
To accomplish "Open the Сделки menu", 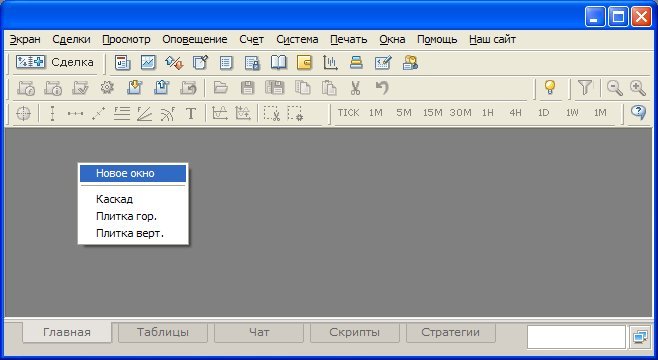I will tap(71, 39).
